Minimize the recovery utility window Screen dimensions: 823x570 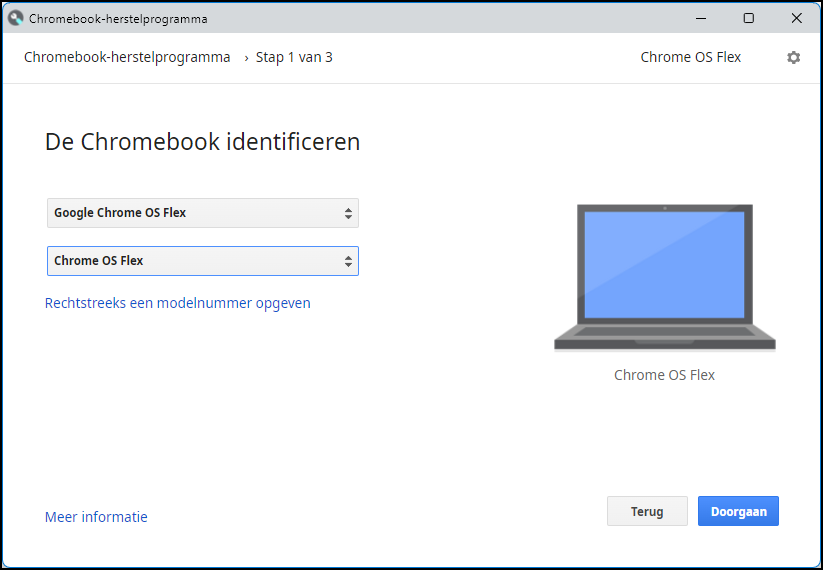point(701,18)
